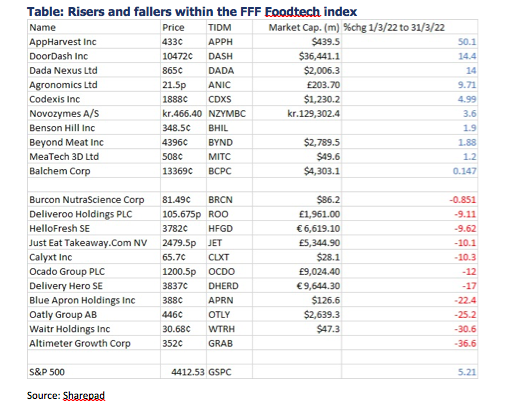This screenshot has height=410, width=525.
Task: Select the AppHarvest 50.1 percent change value
Action: click(467, 42)
